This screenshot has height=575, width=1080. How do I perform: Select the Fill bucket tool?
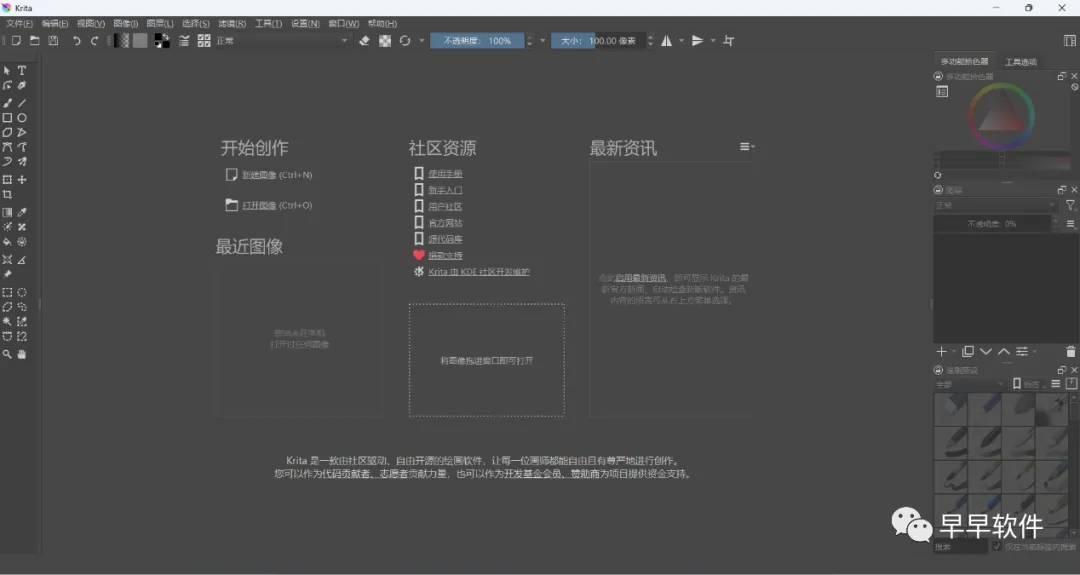(8, 242)
